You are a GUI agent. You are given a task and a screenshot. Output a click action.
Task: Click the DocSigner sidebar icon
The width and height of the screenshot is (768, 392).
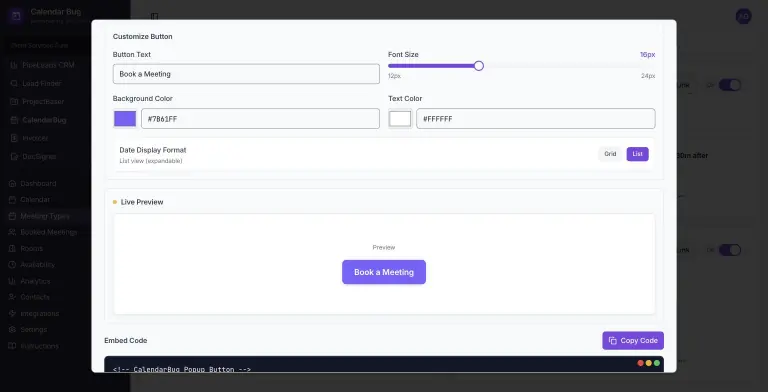coord(14,156)
